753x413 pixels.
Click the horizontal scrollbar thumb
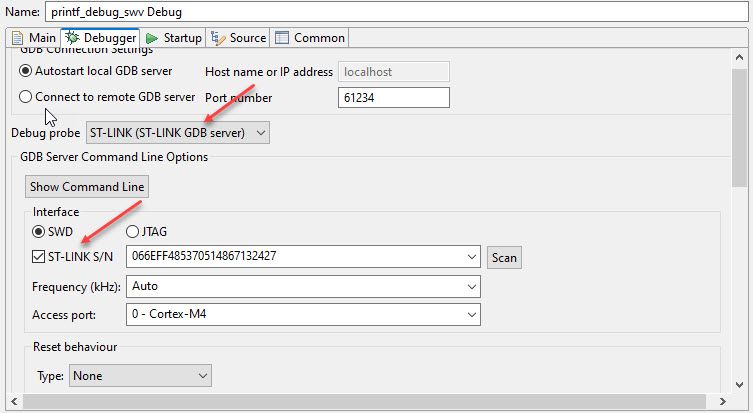(x=364, y=401)
